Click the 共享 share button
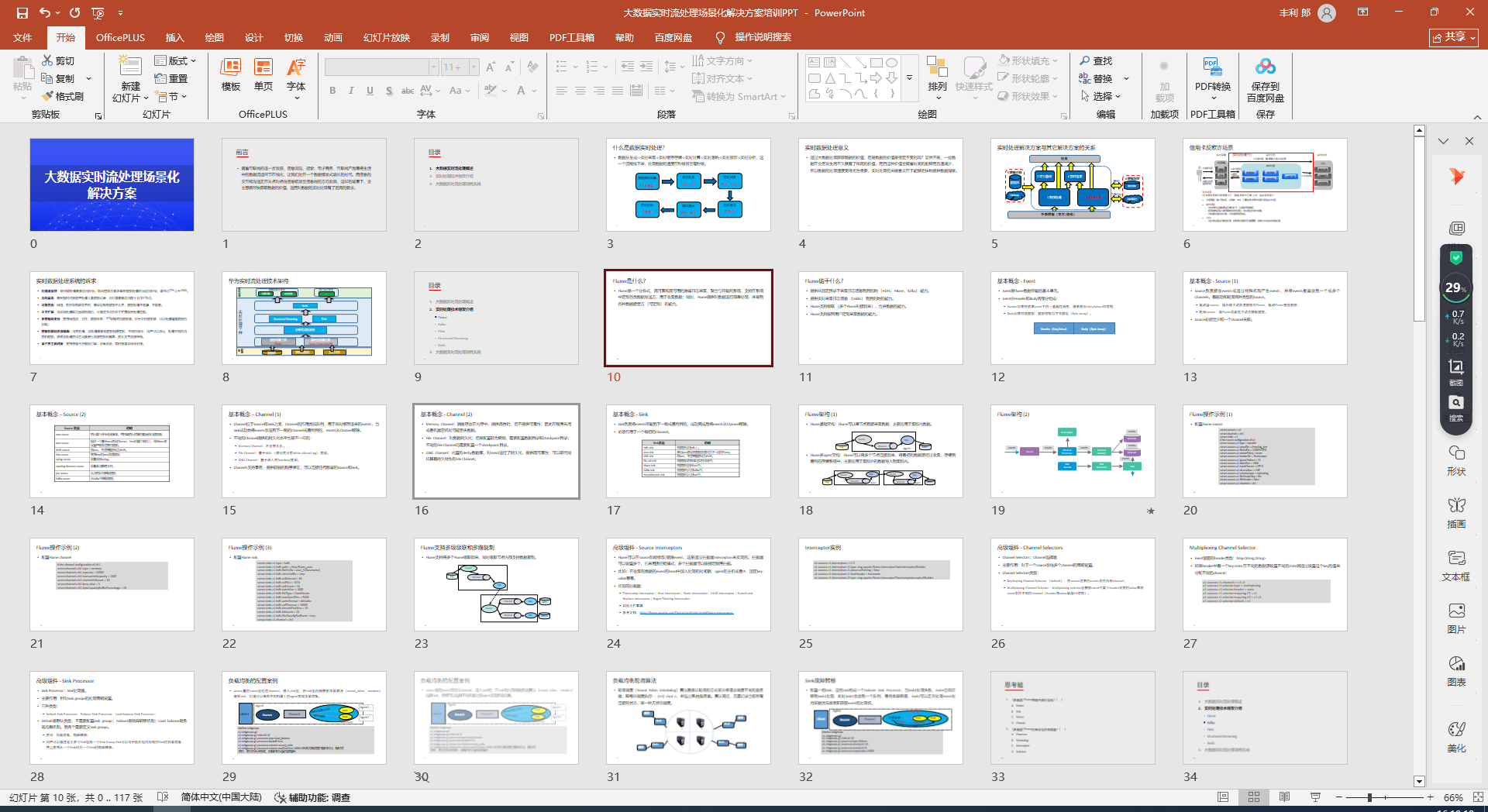1488x812 pixels. [1454, 37]
